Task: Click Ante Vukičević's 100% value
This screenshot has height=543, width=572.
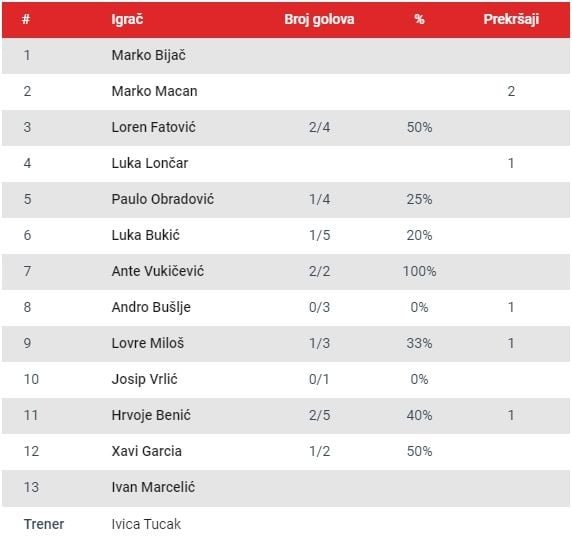Action: 420,271
